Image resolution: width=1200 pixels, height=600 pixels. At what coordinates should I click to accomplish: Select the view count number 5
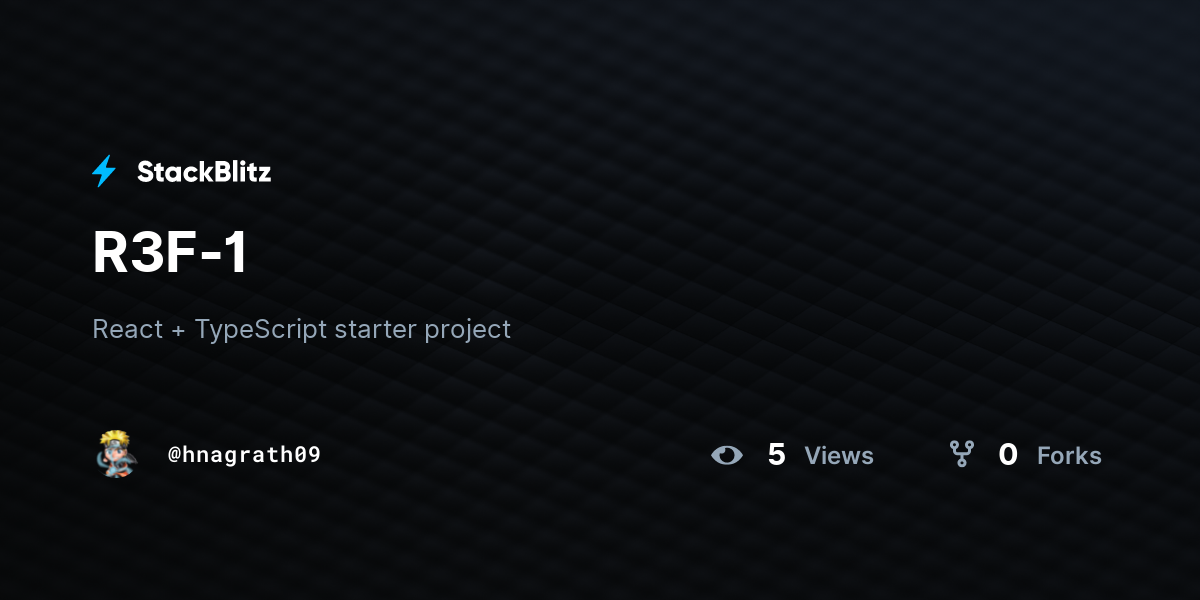[776, 455]
